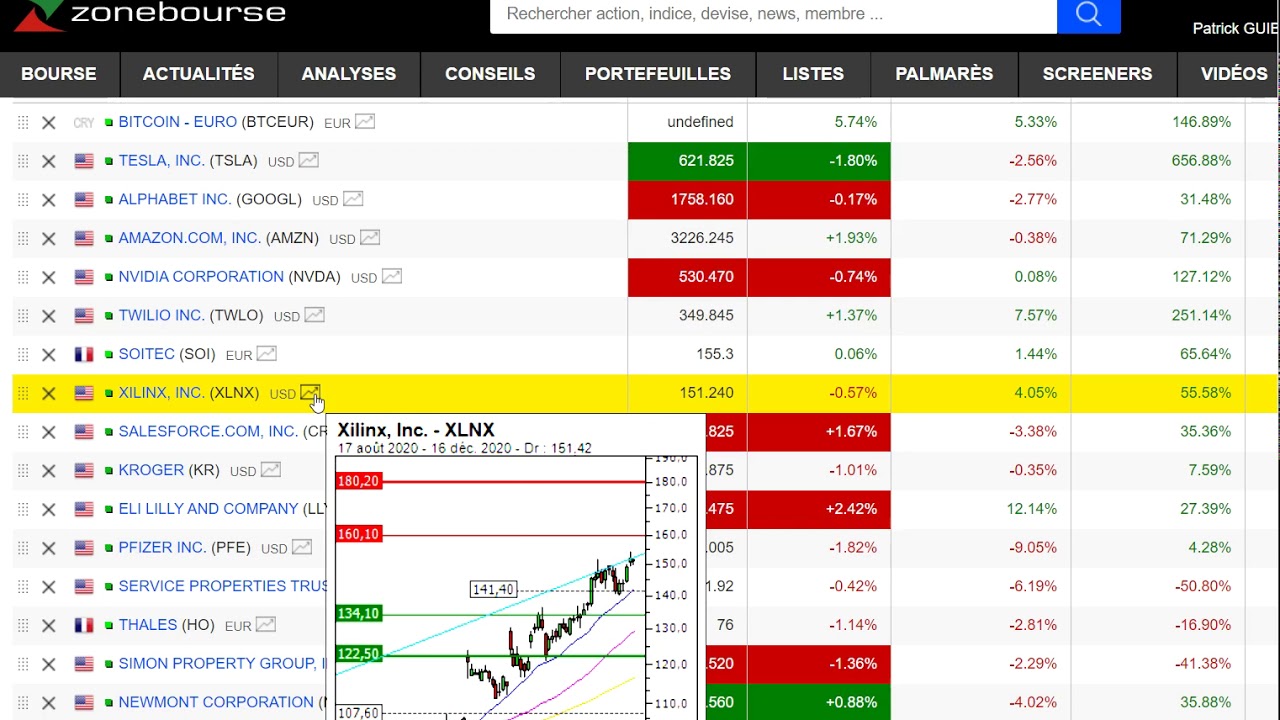Viewport: 1280px width, 720px height.
Task: Open the chart icon for NVIDIA Corporation
Action: tap(392, 276)
